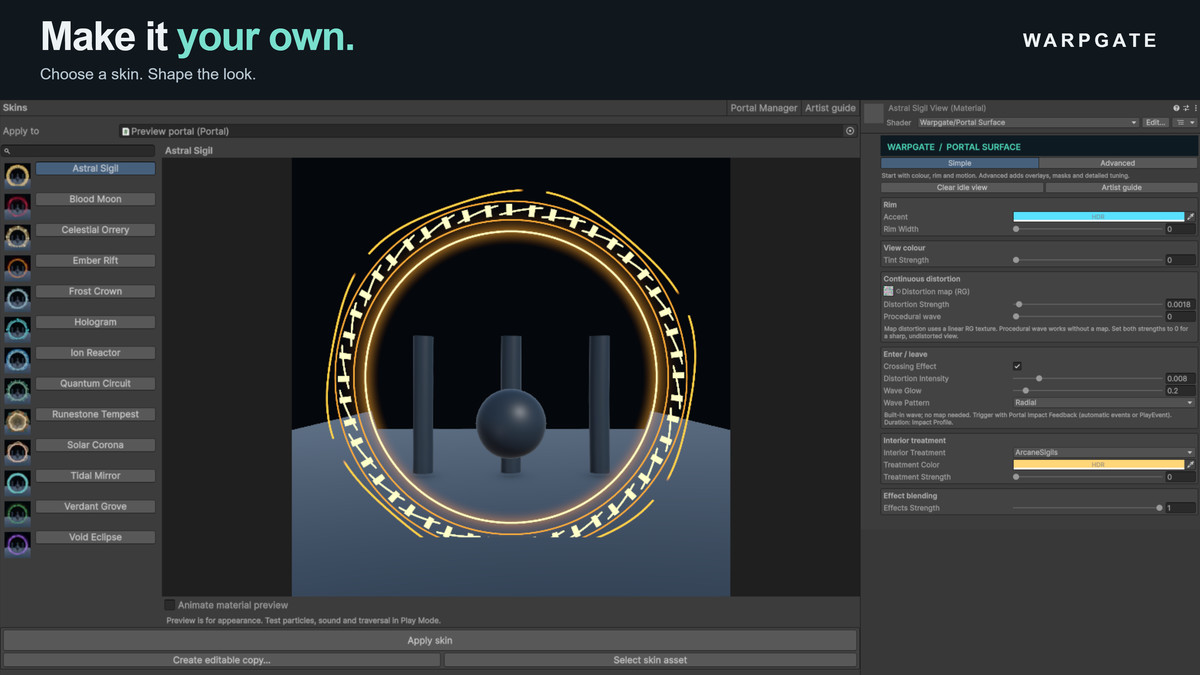Click the Distortion Intensity slider
The height and width of the screenshot is (675, 1200).
tap(1088, 378)
